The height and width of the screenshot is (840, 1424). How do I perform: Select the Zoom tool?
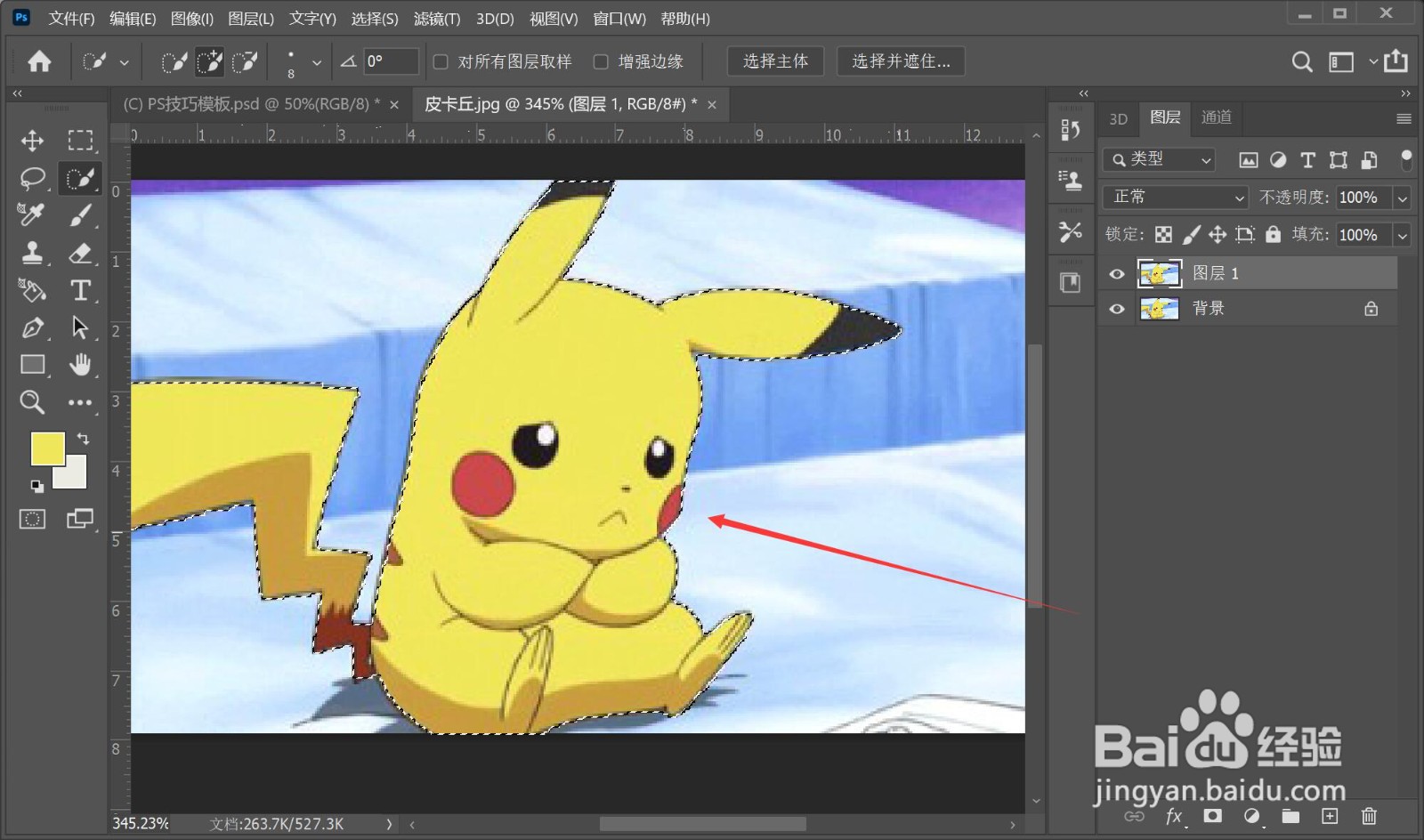point(33,402)
